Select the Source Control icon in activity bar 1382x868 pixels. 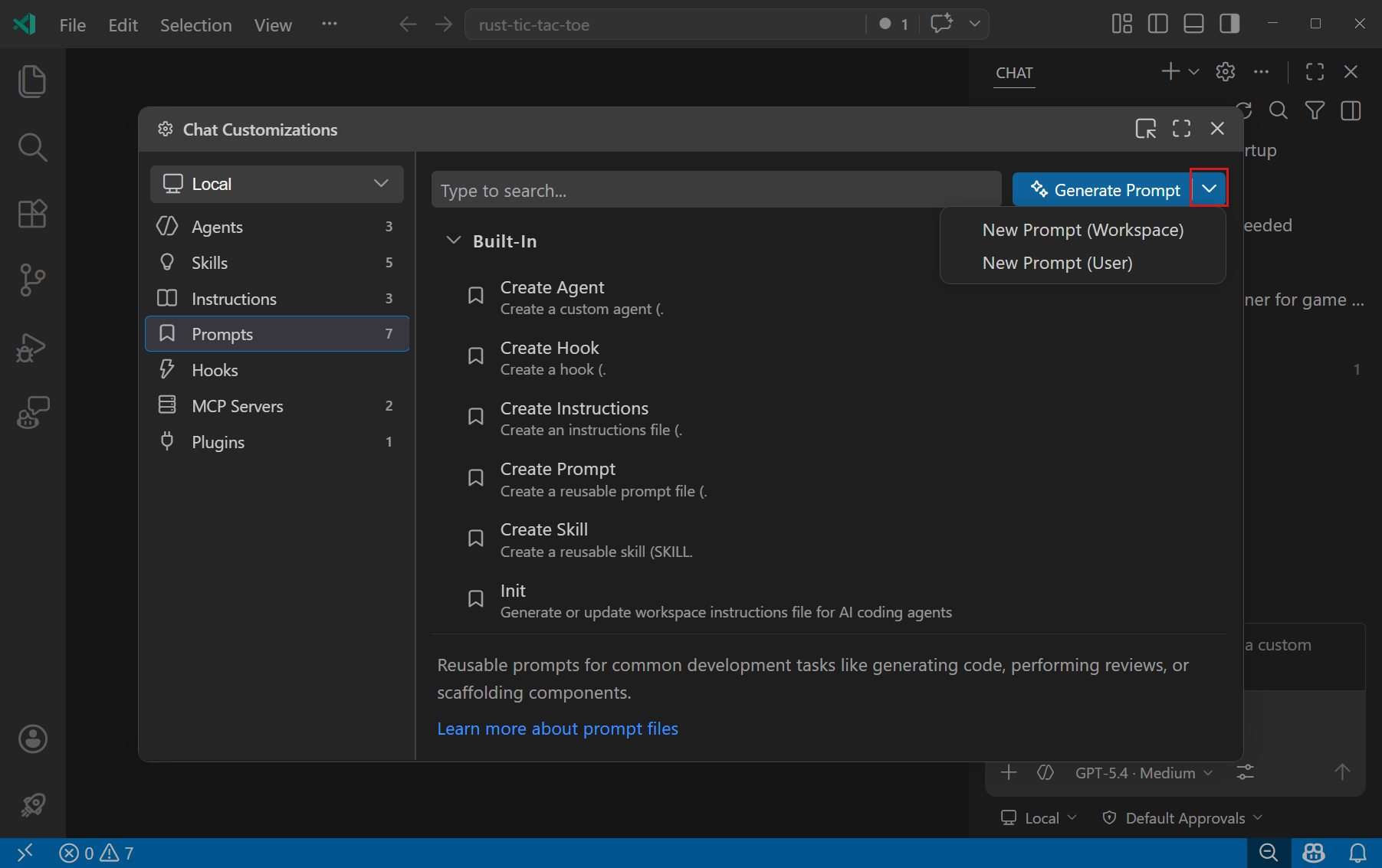coord(32,280)
